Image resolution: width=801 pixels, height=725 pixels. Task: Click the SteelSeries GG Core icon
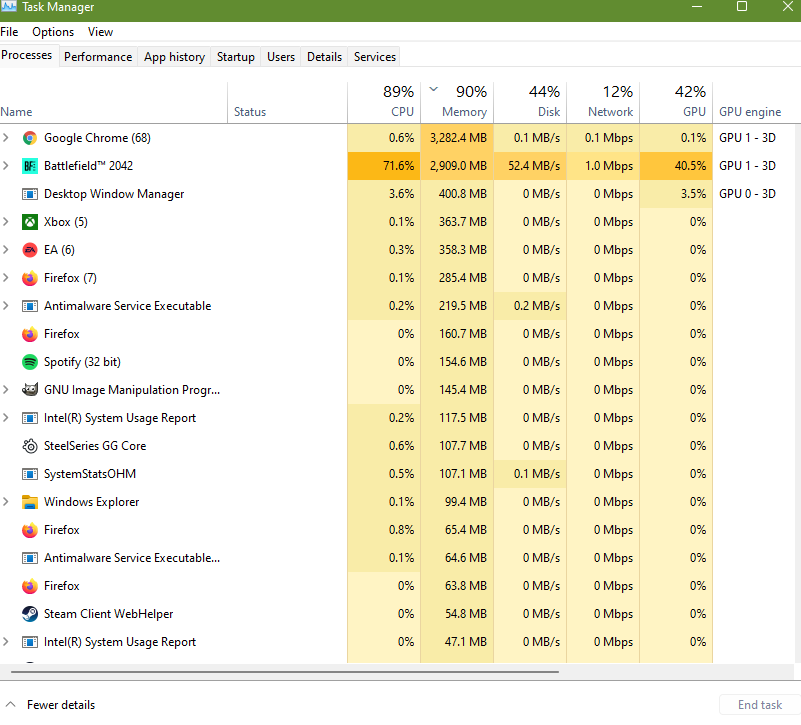30,446
